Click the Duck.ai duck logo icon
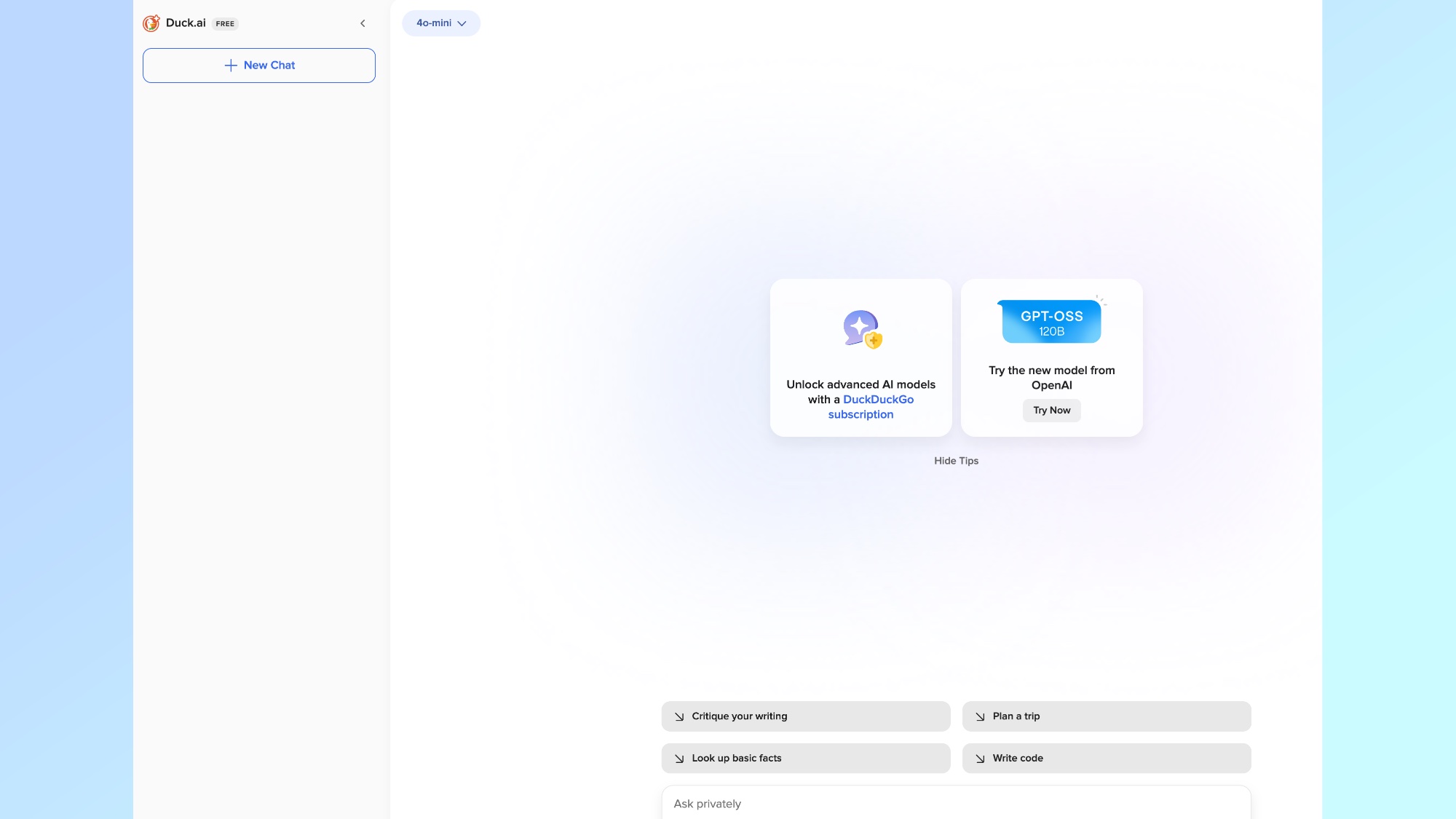Screen dimensions: 1456x819 coord(151,23)
